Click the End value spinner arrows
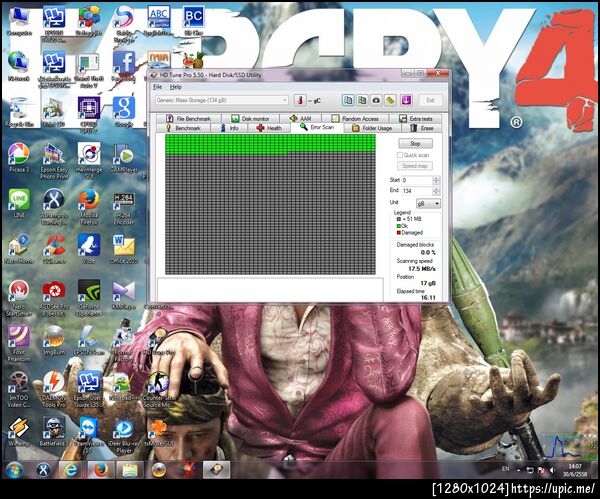The width and height of the screenshot is (600, 499). [436, 191]
